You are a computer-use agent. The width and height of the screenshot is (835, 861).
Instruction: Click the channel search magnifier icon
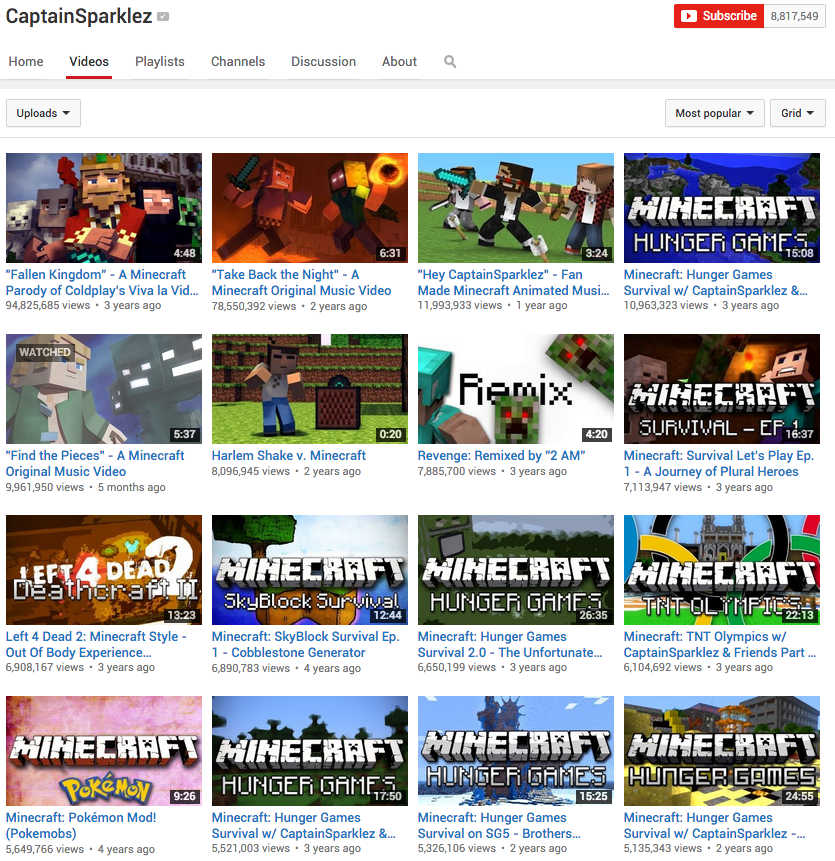point(450,62)
